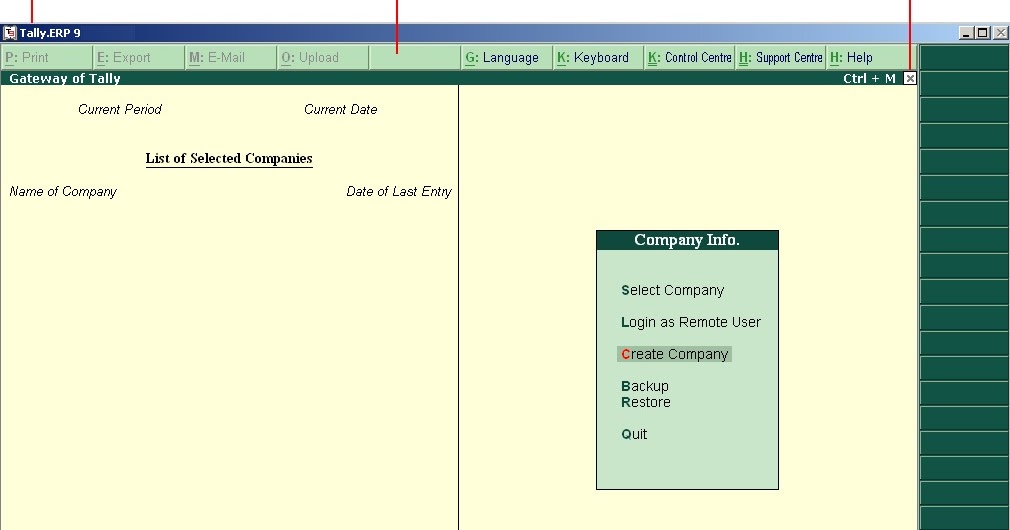Select Backup in Company Info menu
1010x530 pixels.
[x=645, y=386]
